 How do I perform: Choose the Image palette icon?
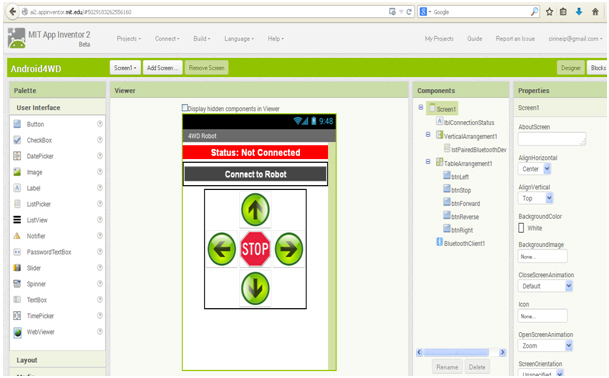(17, 172)
